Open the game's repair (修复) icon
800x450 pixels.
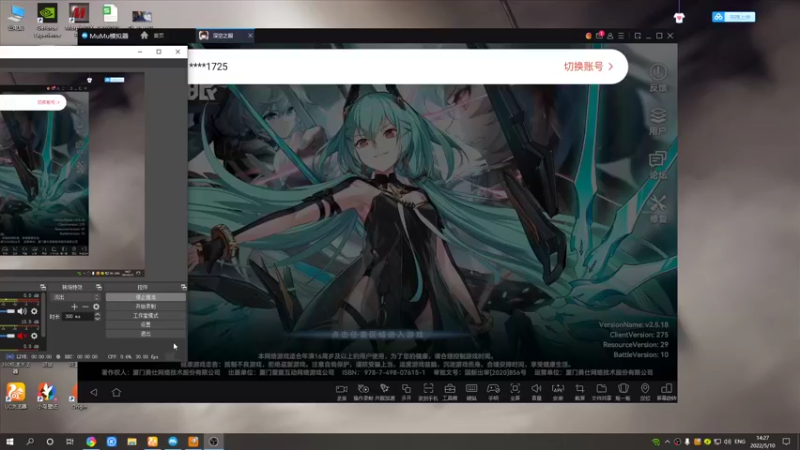pos(658,209)
